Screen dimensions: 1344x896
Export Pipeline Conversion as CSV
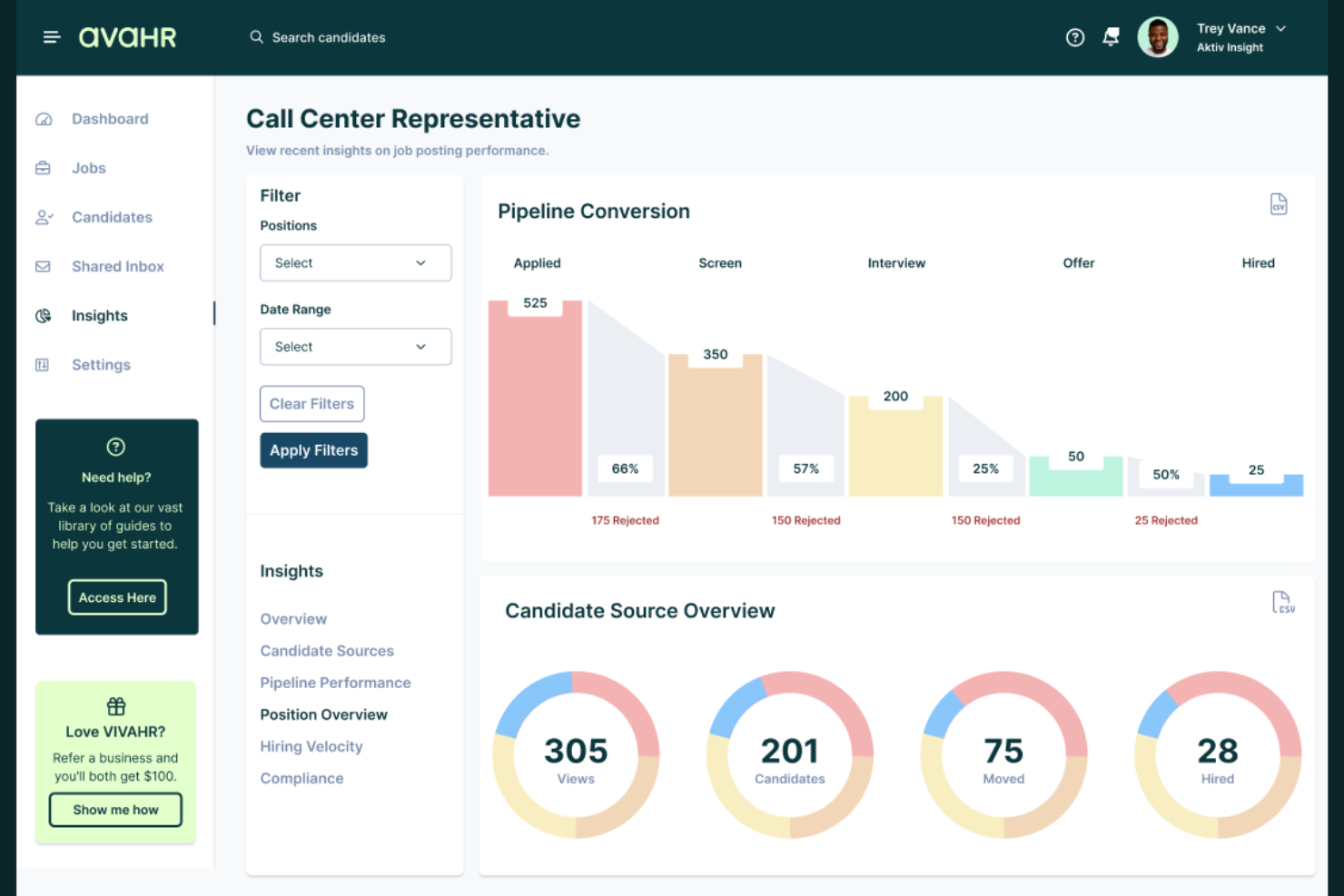tap(1279, 204)
